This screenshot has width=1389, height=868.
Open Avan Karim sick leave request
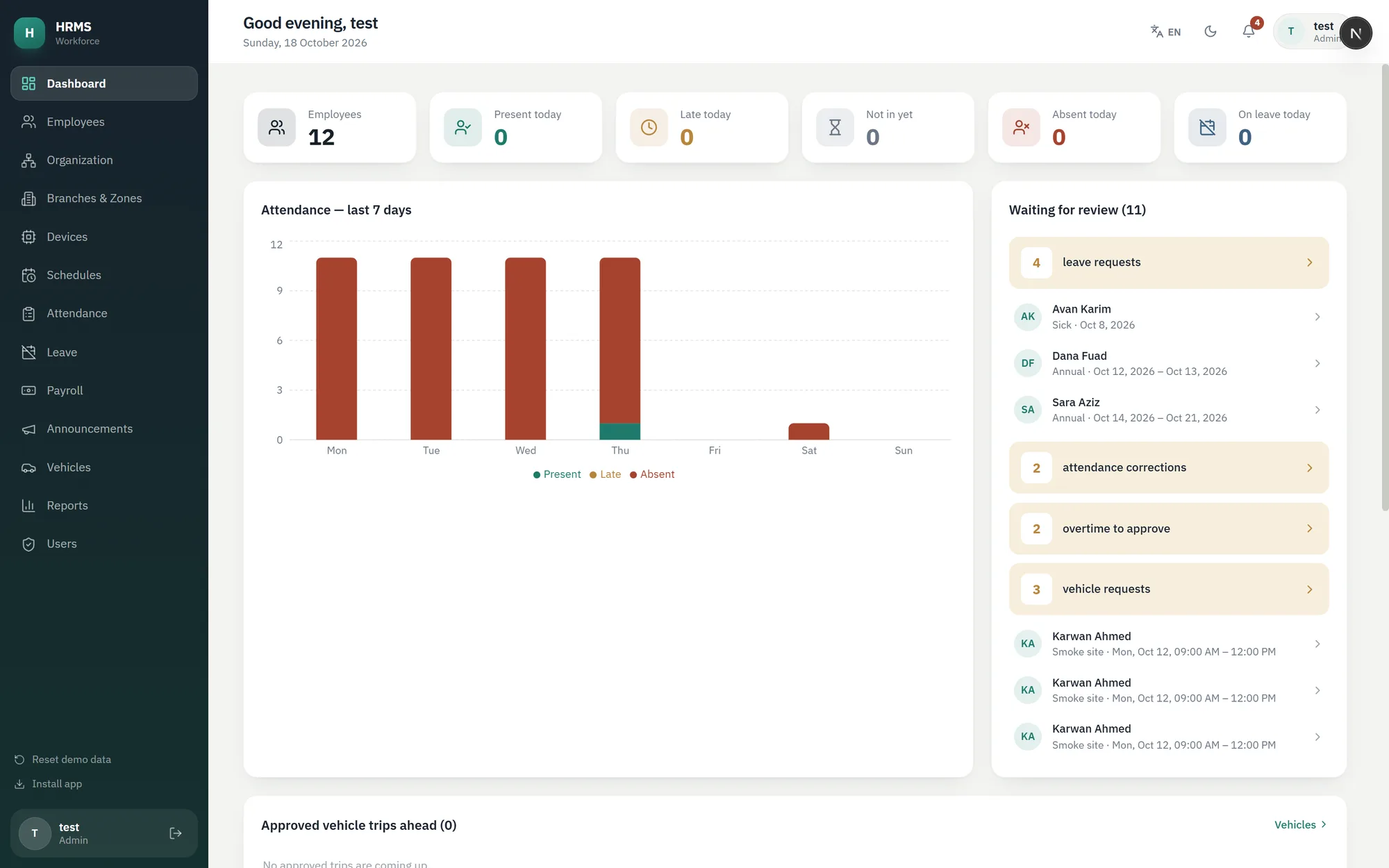click(1169, 317)
